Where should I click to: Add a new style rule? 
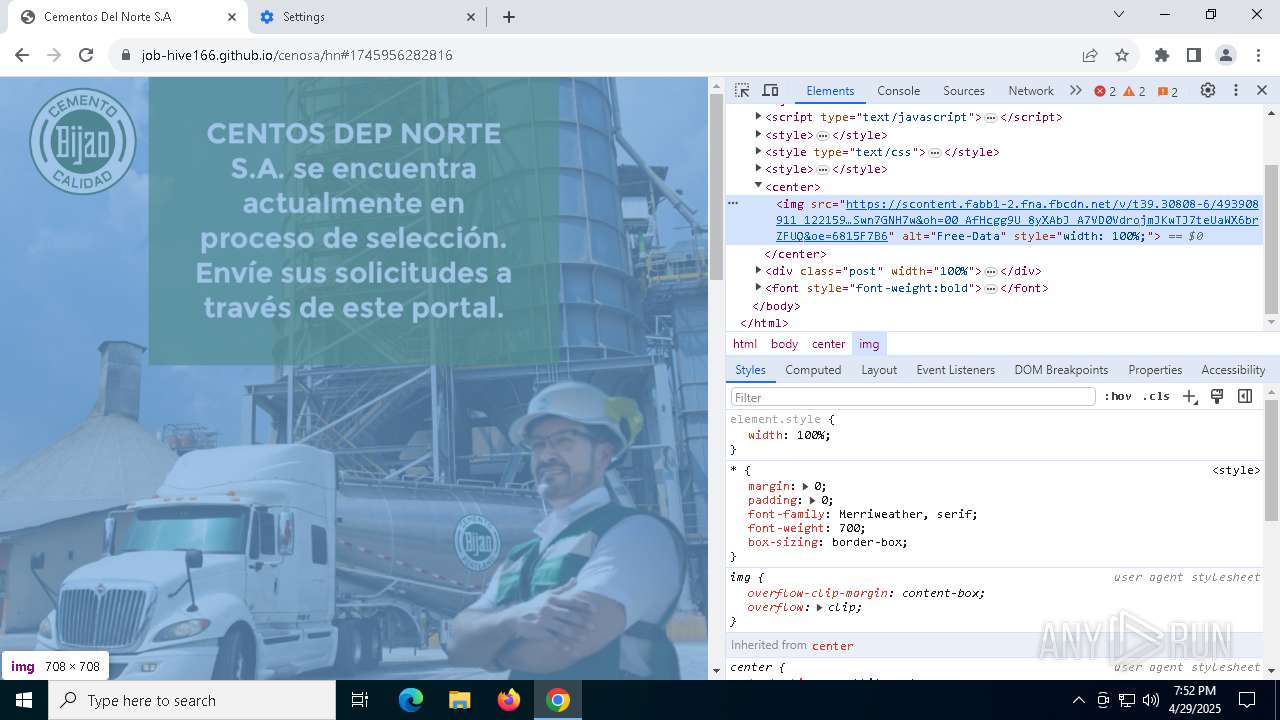coord(1189,397)
